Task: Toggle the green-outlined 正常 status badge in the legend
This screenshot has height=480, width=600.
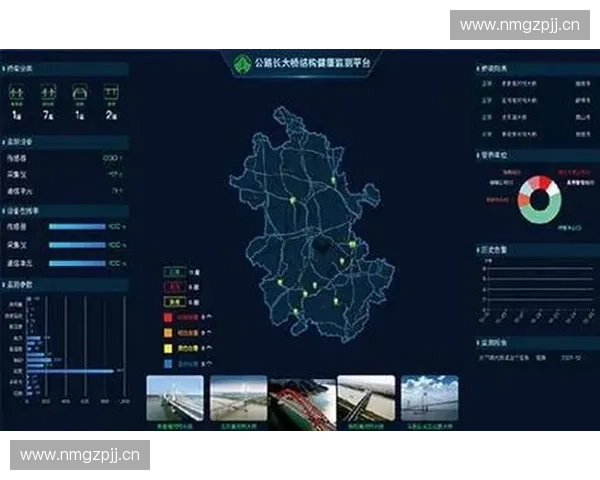Action: (175, 272)
